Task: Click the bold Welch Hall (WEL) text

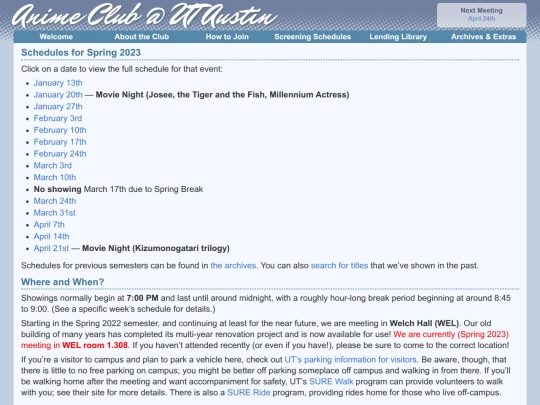Action: pyautogui.click(x=424, y=323)
